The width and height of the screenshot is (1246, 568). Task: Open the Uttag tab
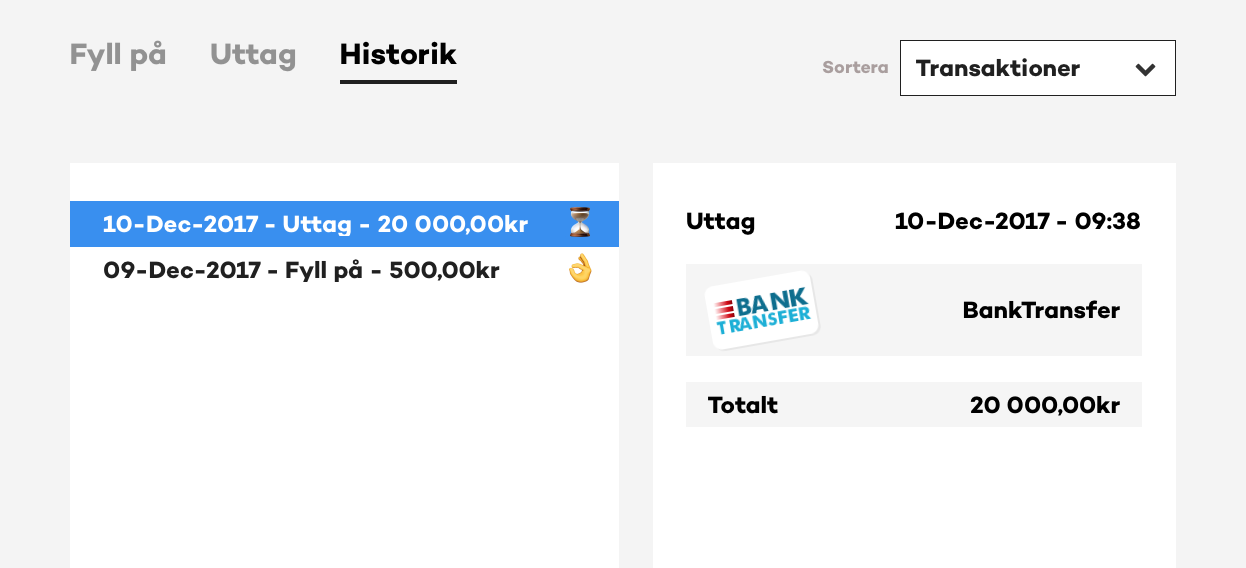[x=253, y=55]
